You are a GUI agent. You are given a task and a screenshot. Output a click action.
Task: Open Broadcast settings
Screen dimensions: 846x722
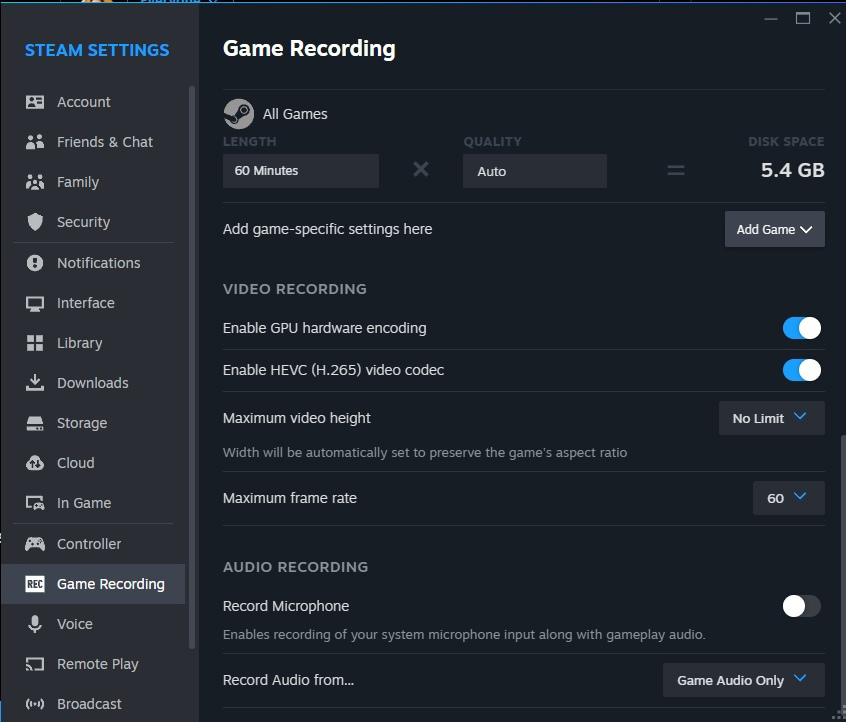93,704
